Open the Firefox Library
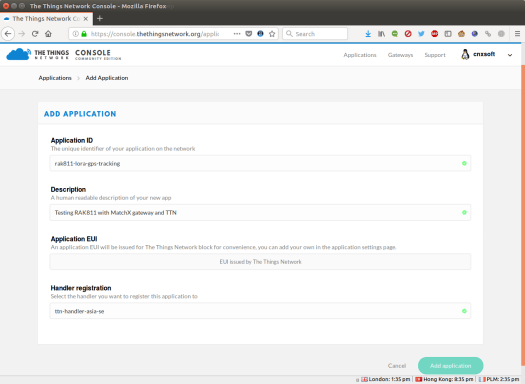The width and height of the screenshot is (525, 384). 381,34
